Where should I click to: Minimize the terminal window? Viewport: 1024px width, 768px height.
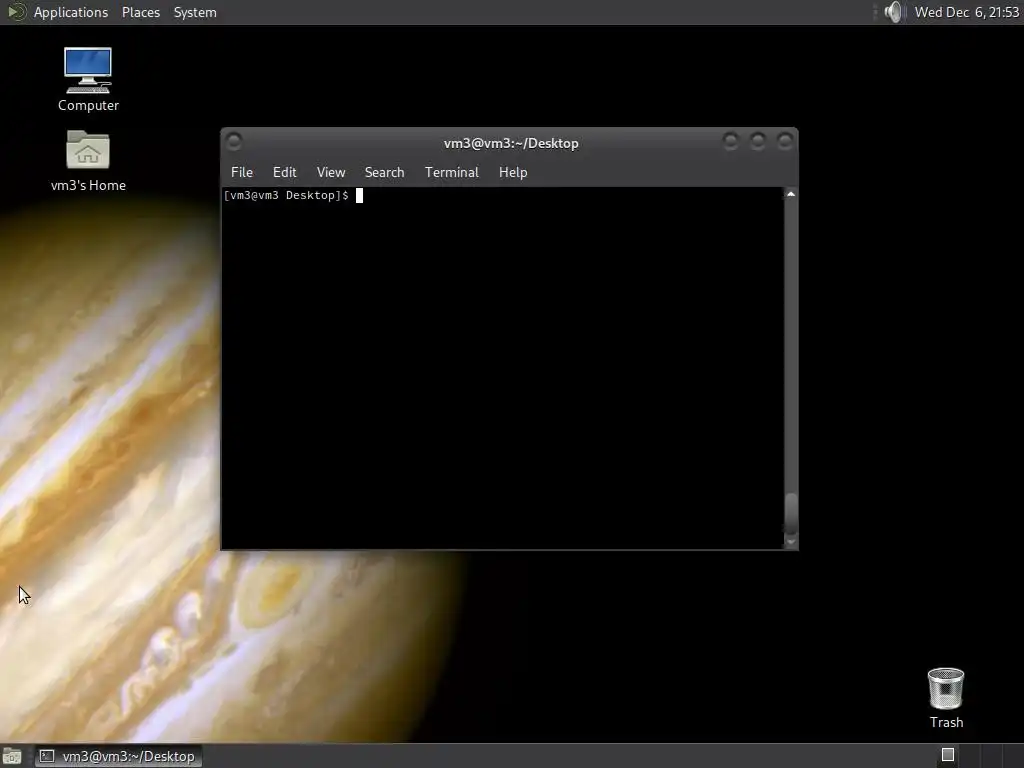click(731, 141)
